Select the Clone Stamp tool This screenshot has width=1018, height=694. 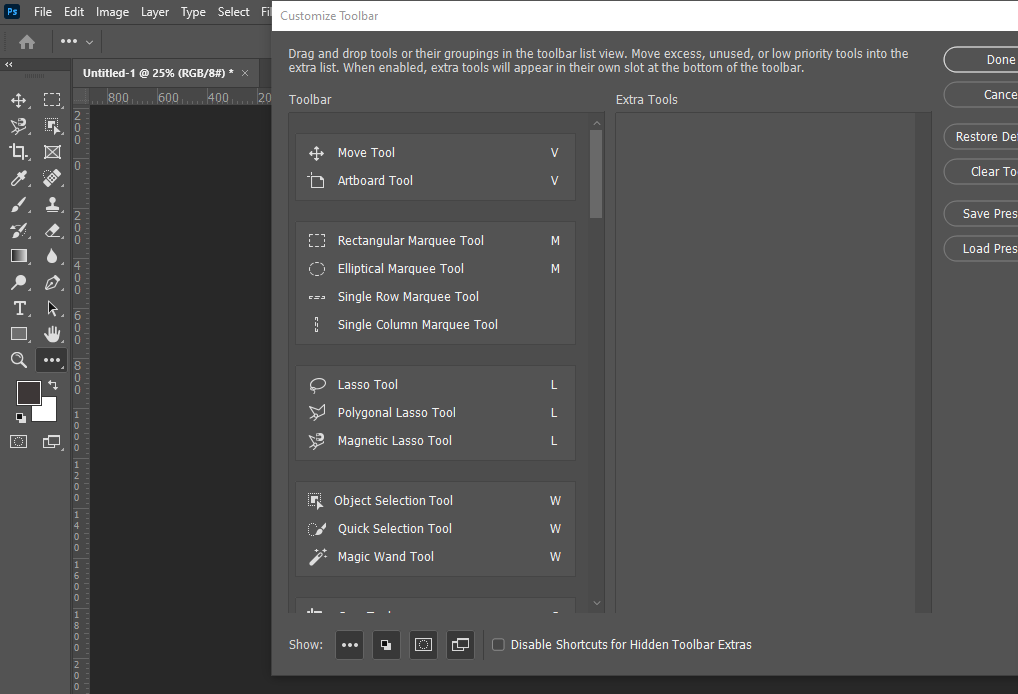click(x=53, y=204)
